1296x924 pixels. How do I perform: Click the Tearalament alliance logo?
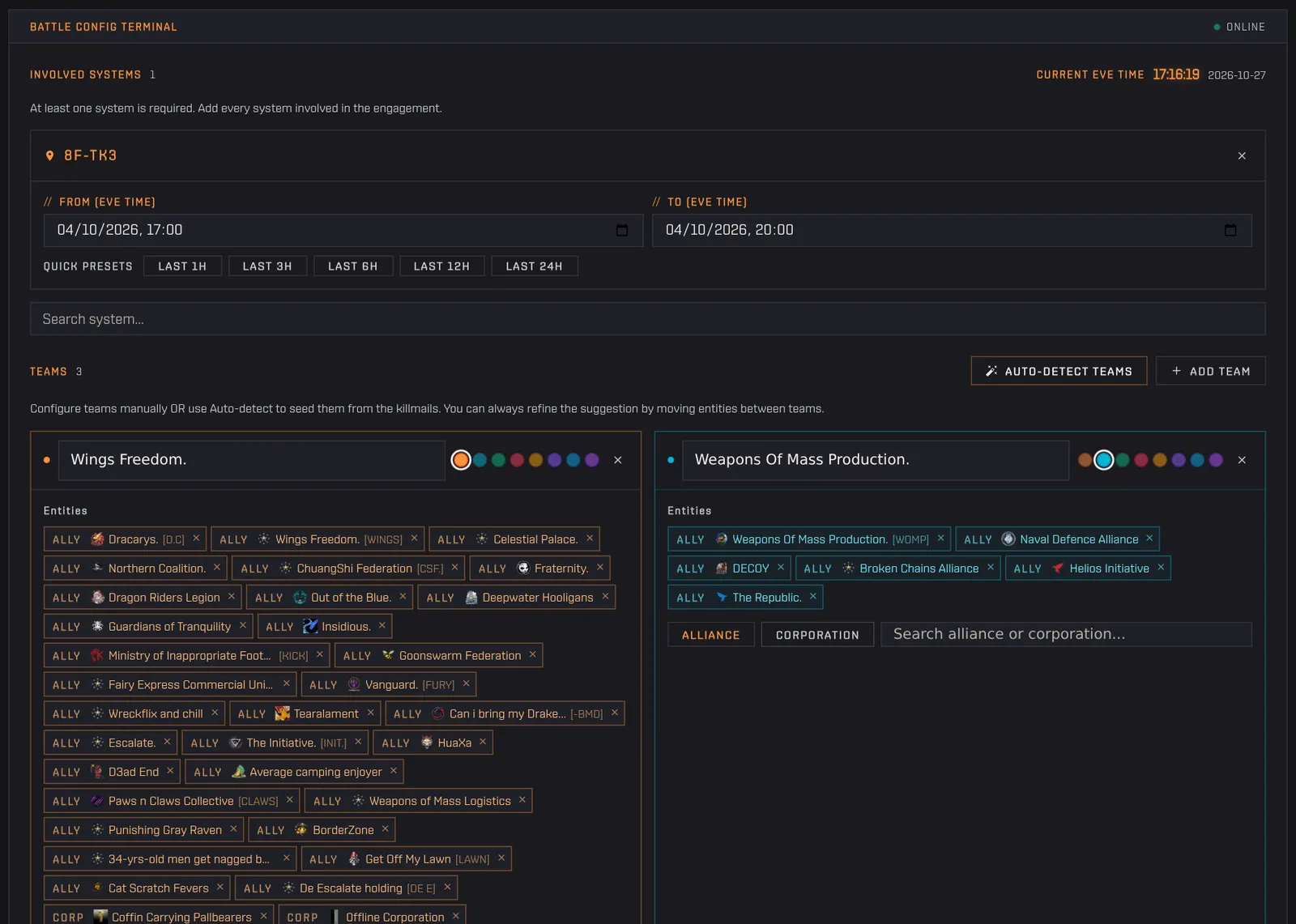pyautogui.click(x=282, y=713)
